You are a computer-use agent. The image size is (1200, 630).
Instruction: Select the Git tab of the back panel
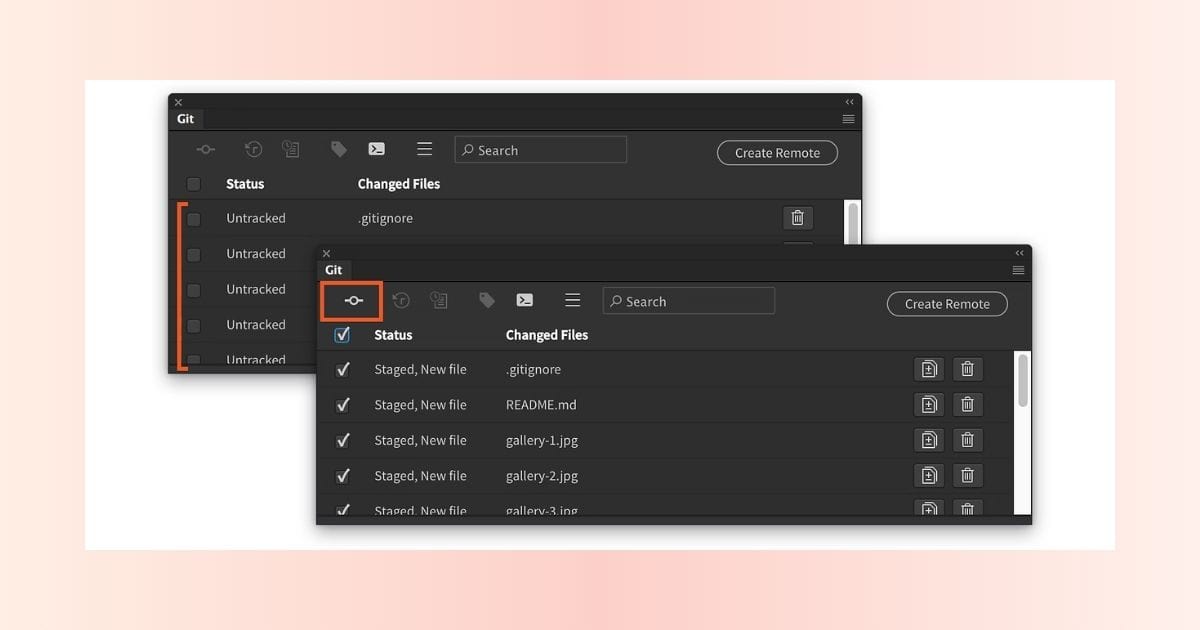[x=186, y=119]
